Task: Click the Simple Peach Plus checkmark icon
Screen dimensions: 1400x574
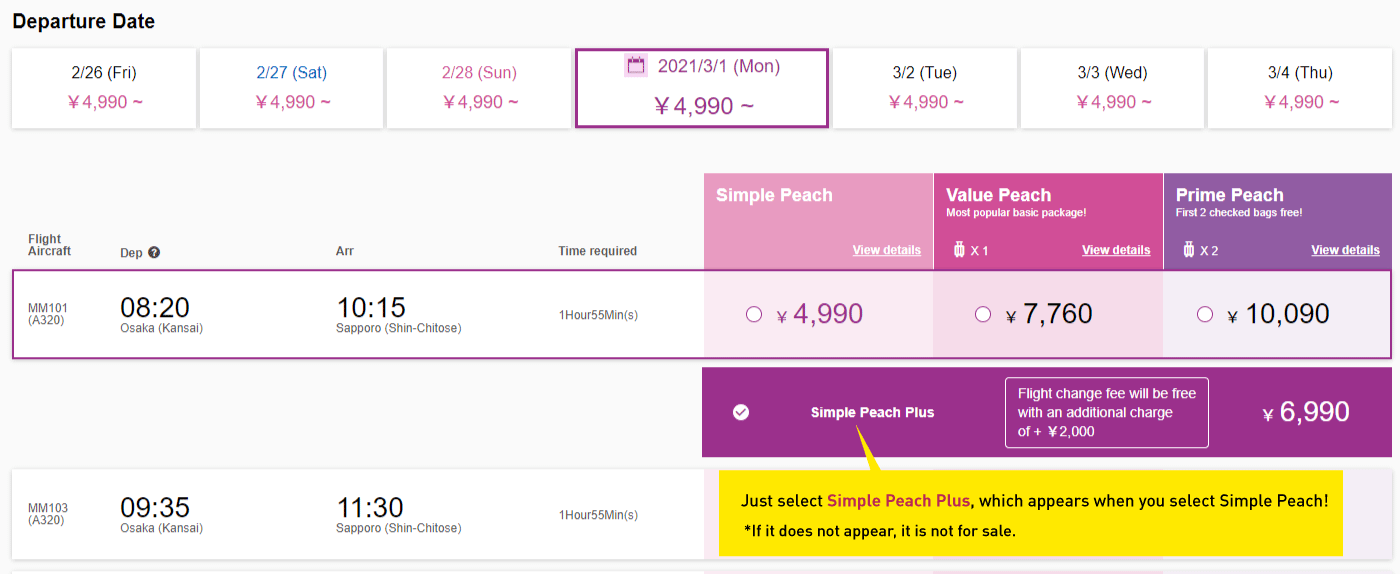Action: point(741,412)
